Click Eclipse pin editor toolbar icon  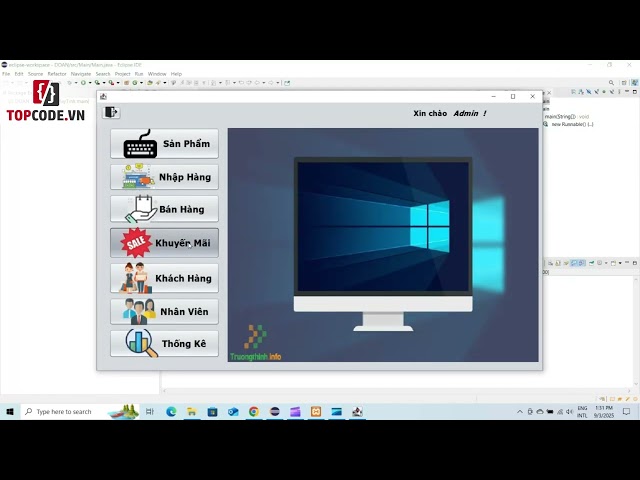pyautogui.click(x=287, y=82)
